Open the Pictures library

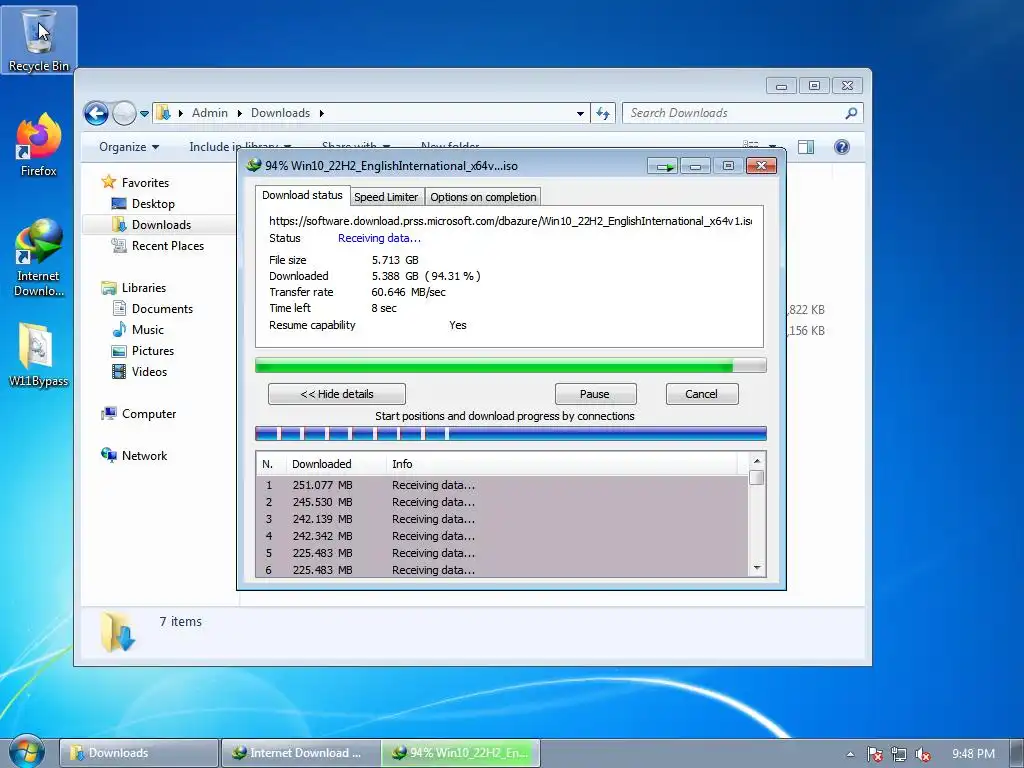point(153,351)
